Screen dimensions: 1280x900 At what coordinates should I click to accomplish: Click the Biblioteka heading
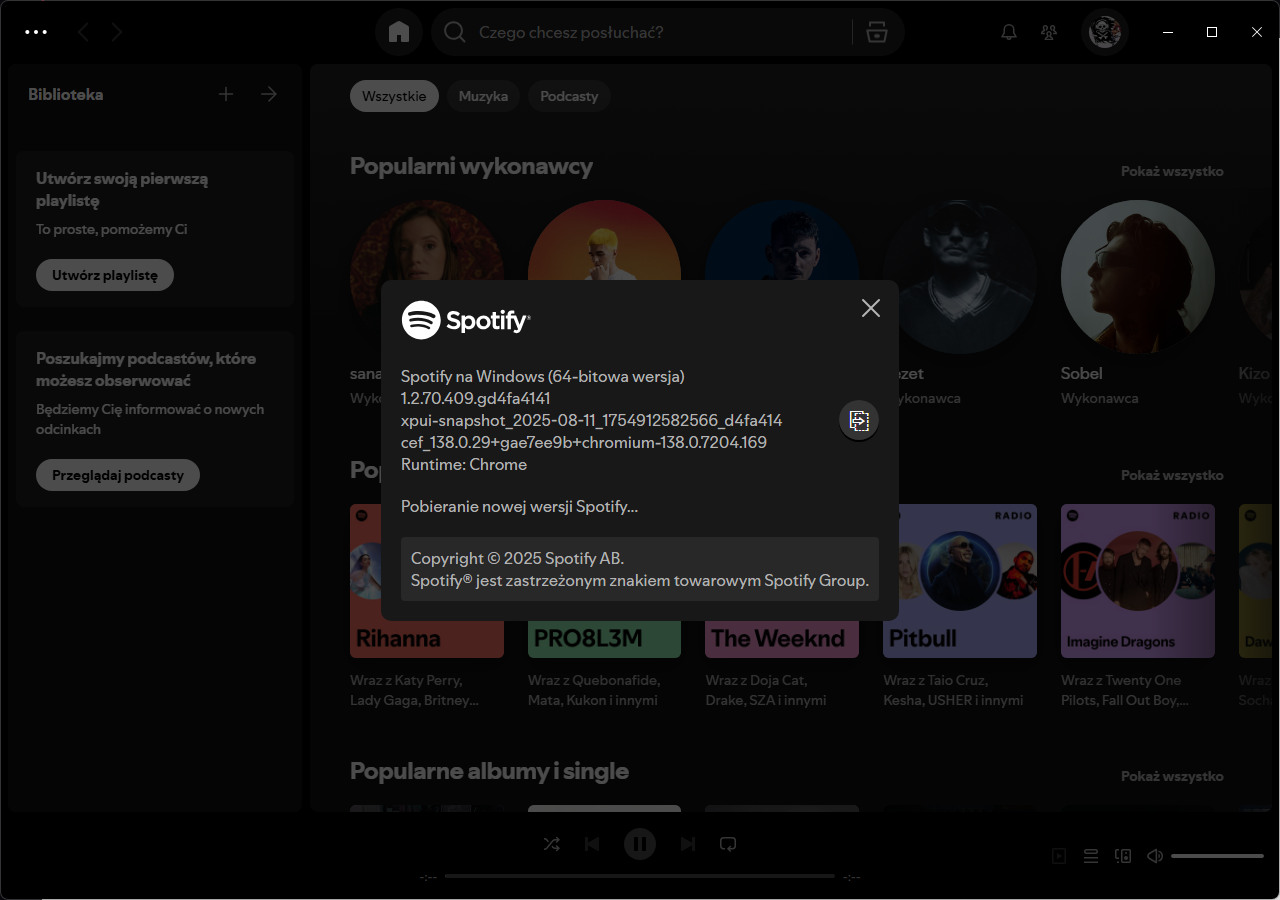(66, 94)
